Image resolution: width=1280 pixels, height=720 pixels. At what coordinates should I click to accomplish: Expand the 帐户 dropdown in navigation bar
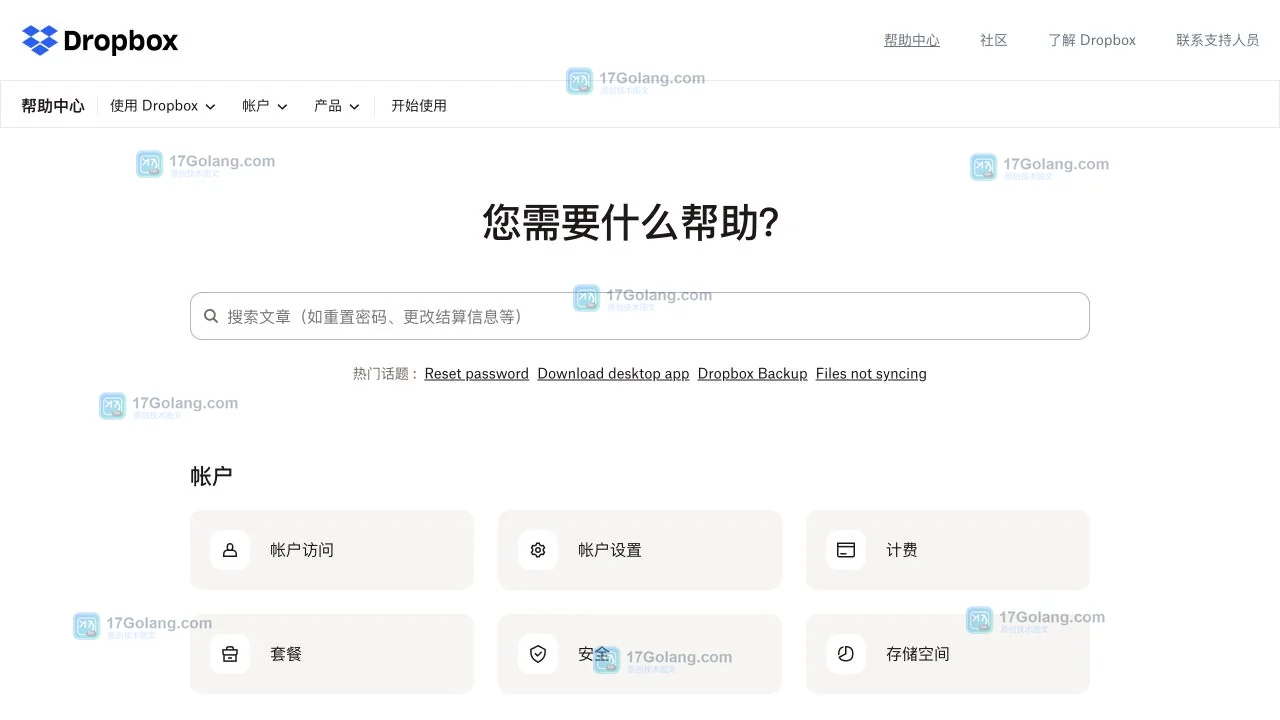coord(265,106)
